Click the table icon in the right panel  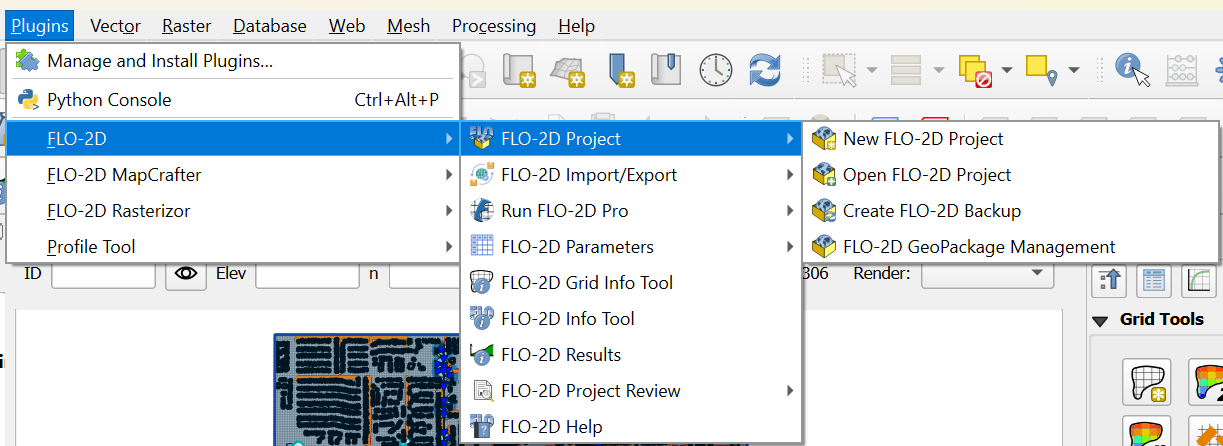[x=1155, y=282]
